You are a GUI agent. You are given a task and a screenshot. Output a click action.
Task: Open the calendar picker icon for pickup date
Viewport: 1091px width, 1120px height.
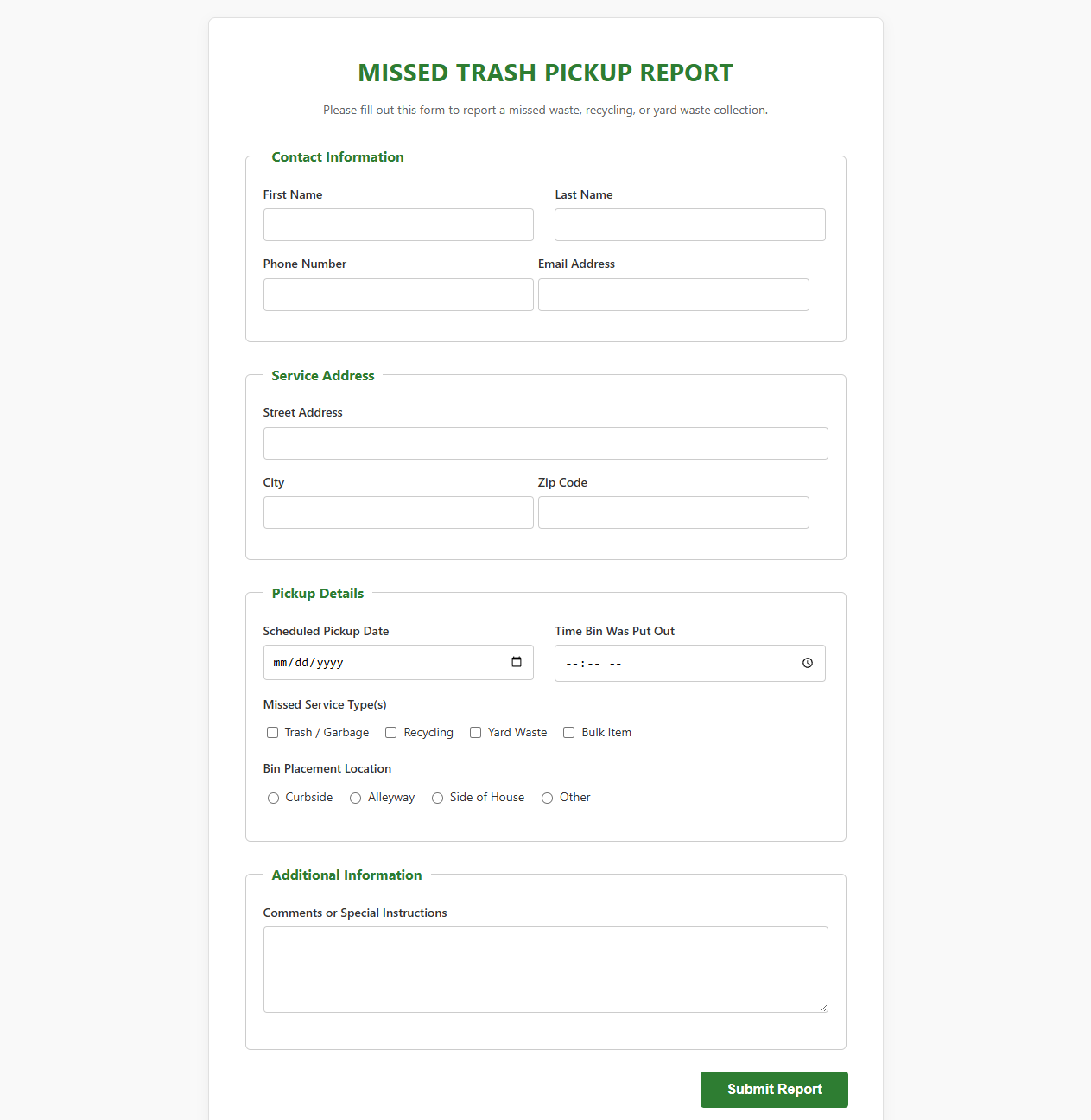(517, 662)
